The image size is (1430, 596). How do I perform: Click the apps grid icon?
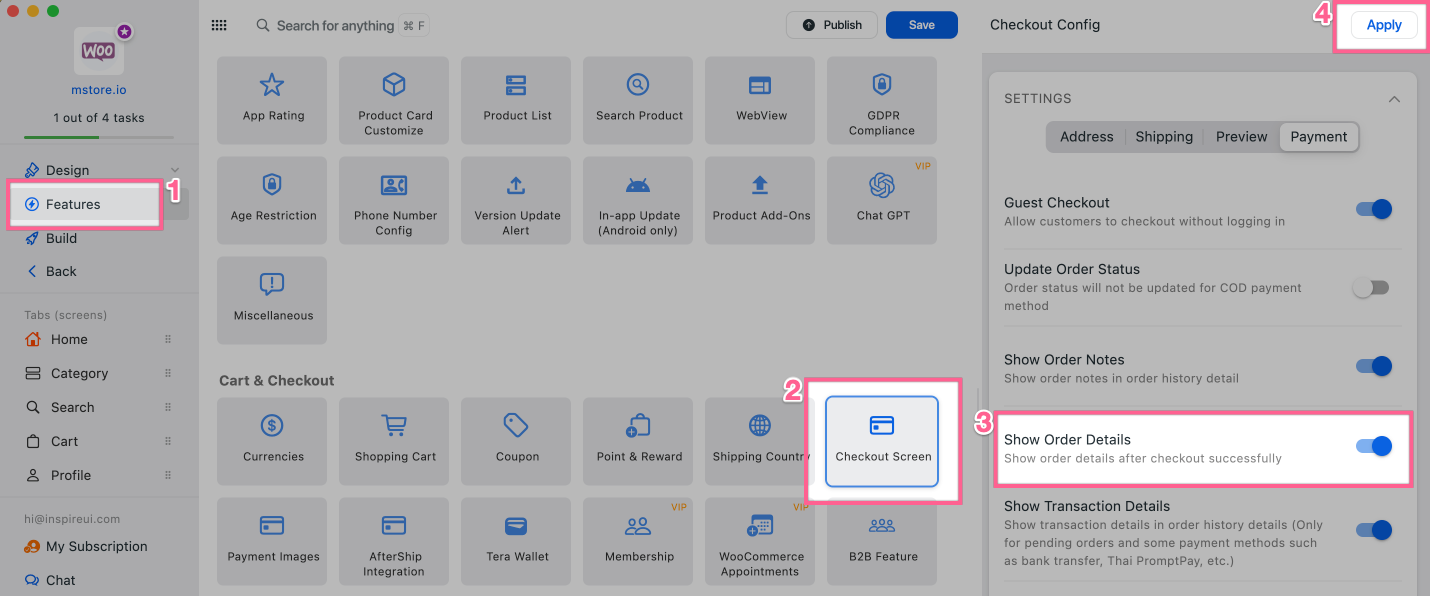pos(219,25)
